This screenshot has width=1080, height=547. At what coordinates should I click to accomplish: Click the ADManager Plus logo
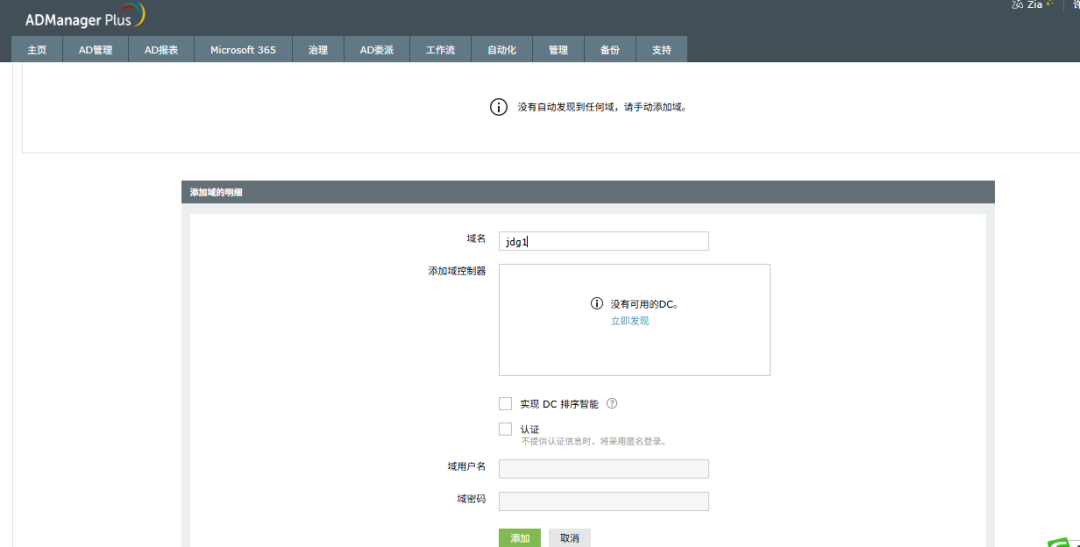(85, 17)
